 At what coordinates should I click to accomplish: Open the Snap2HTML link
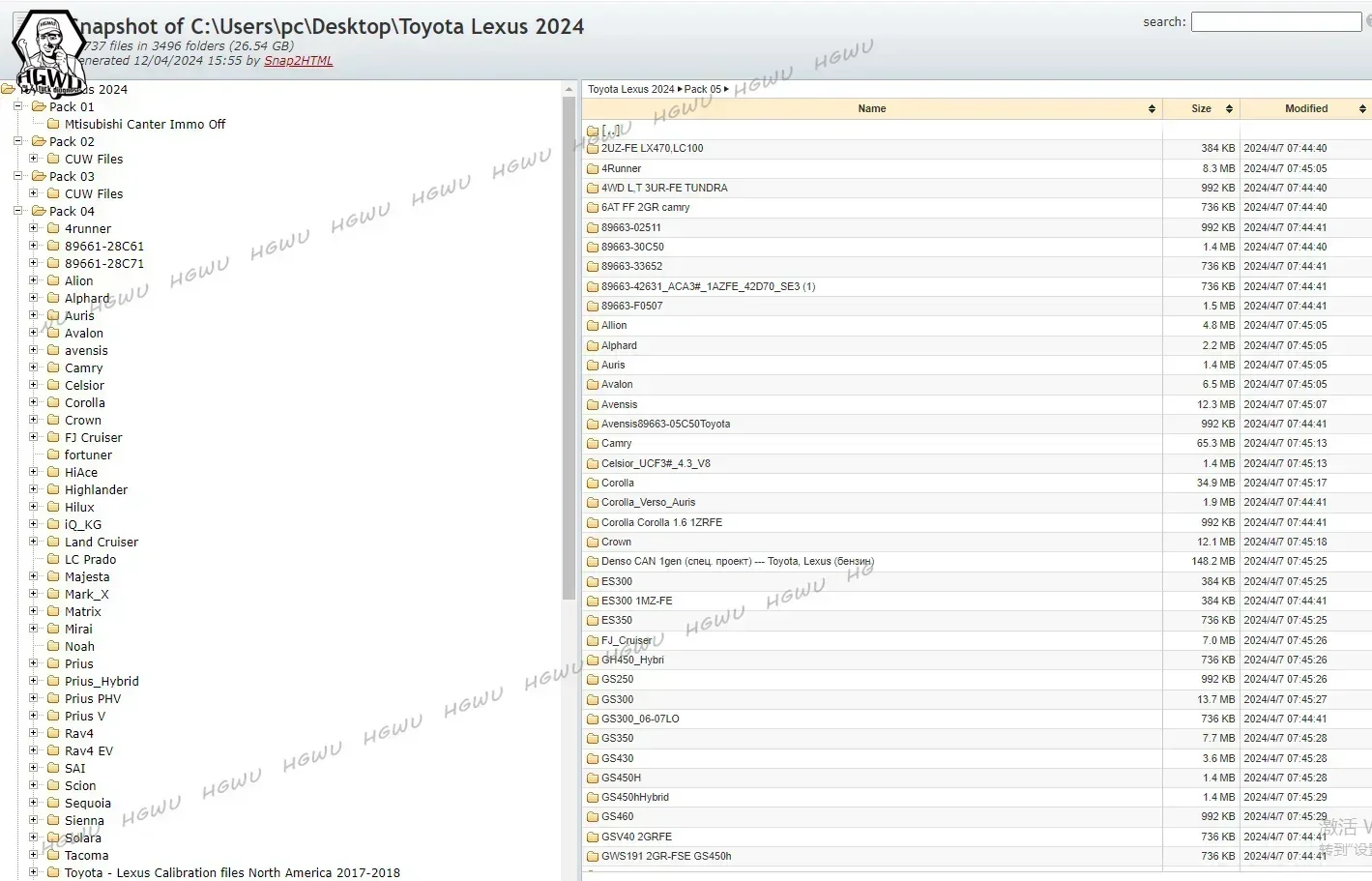tap(298, 61)
